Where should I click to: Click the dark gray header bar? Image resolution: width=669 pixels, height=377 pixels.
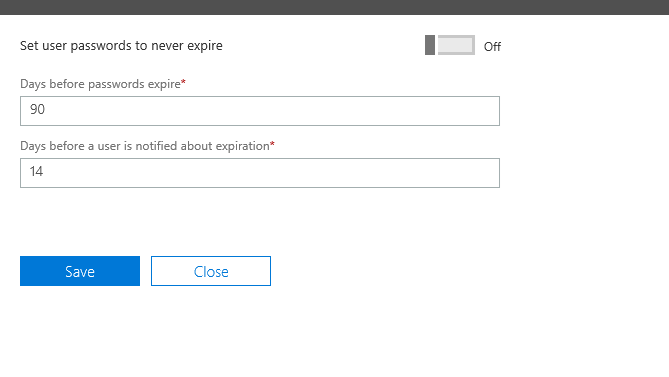334,7
